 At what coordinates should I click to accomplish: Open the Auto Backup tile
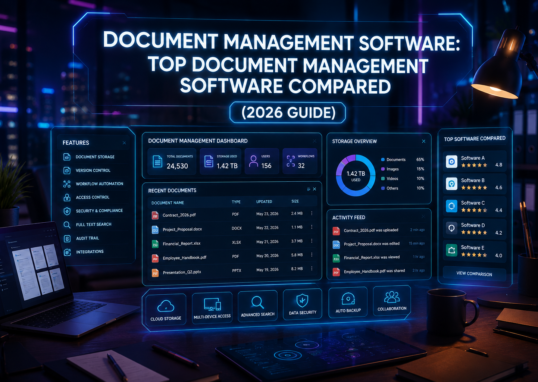[x=348, y=302]
